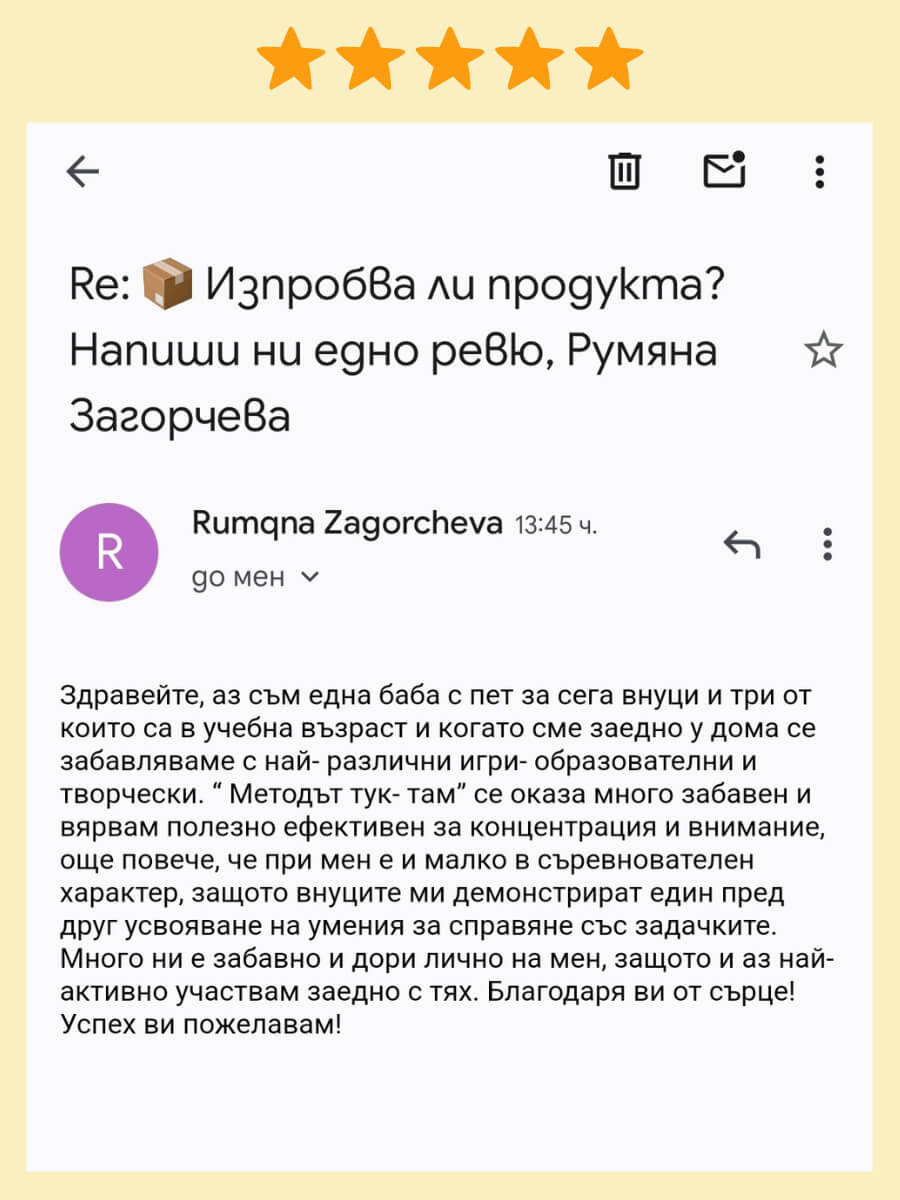900x1200 pixels.
Task: Expand recipient details next to "до мен"
Action: point(310,577)
